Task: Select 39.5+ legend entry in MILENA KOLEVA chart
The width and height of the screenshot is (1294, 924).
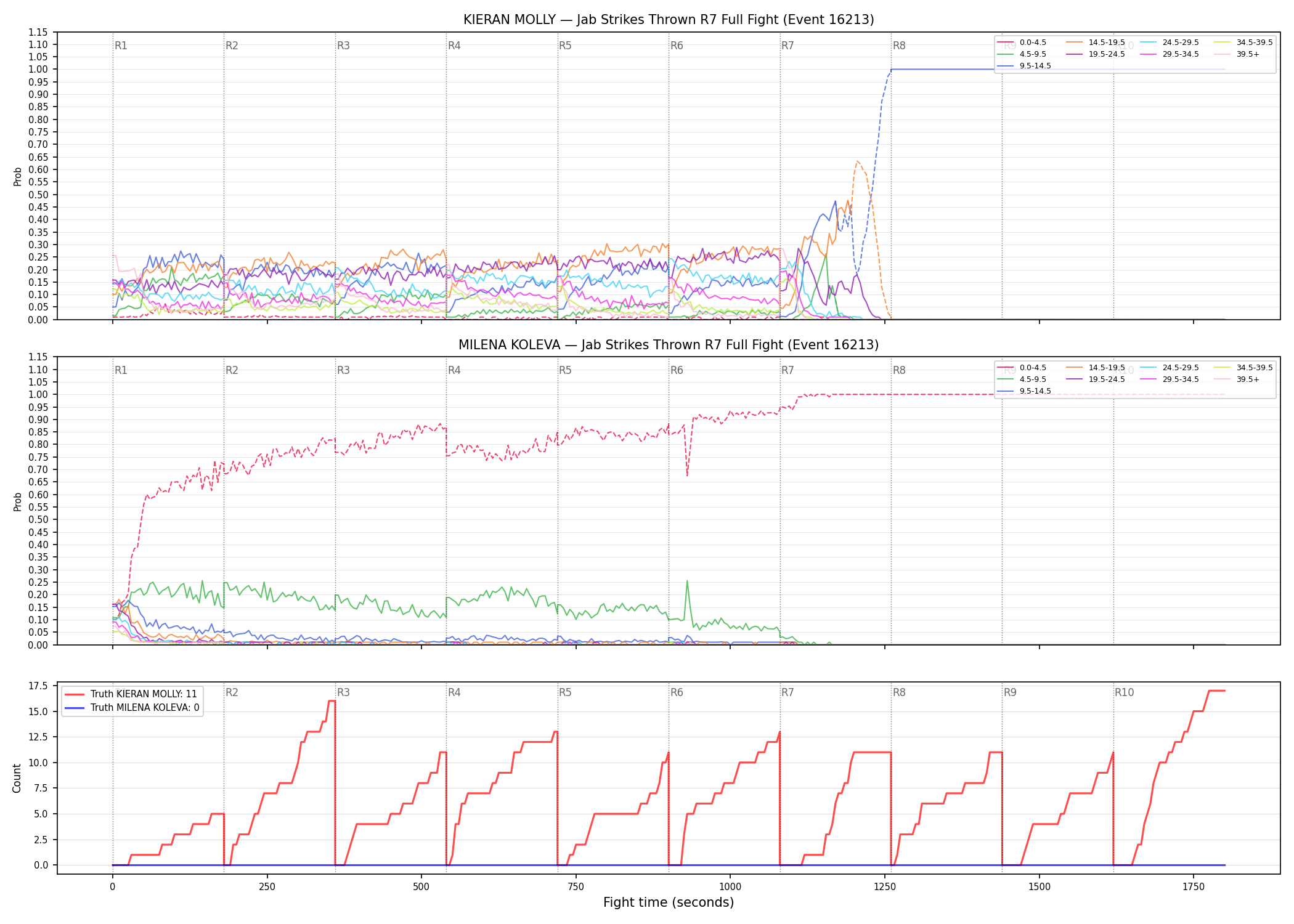Action: coord(1237,379)
